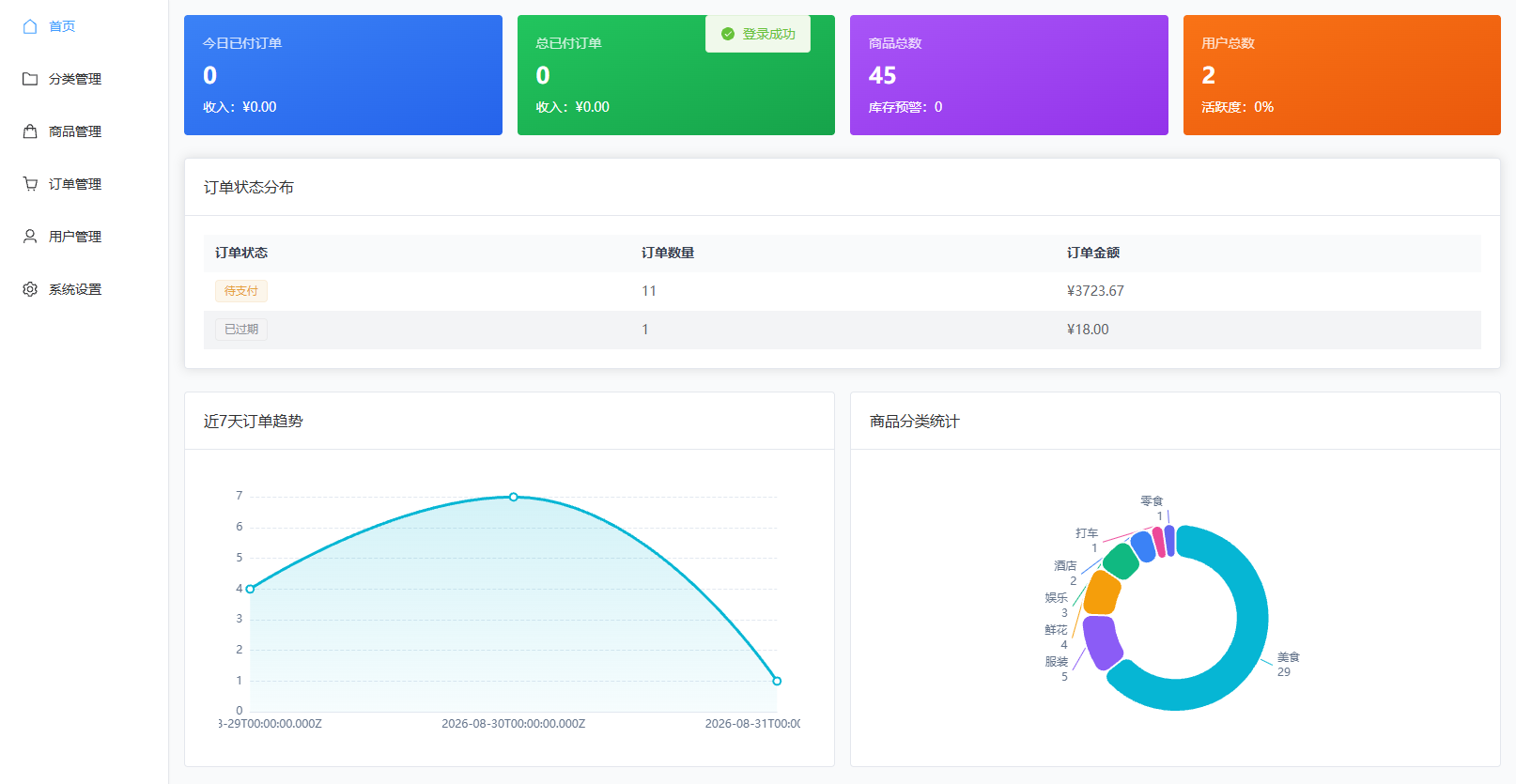Click the 商品总数 purple card
The width and height of the screenshot is (1516, 784).
[1009, 75]
